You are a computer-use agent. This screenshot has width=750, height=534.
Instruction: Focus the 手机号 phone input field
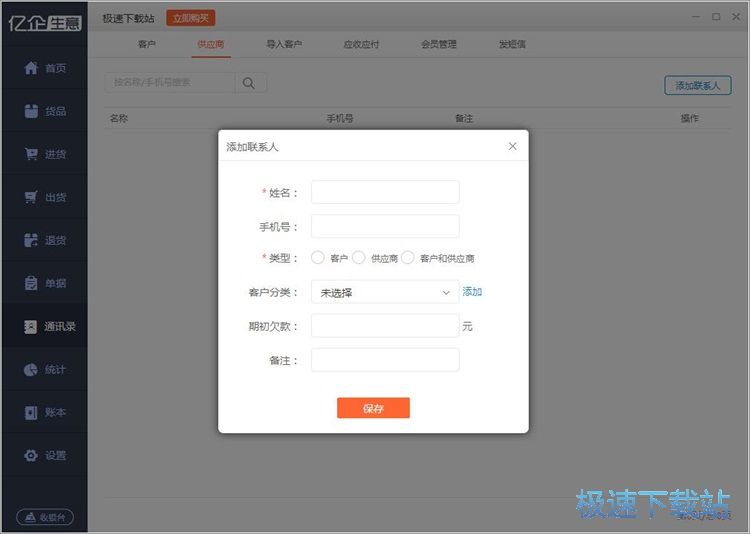pos(385,226)
